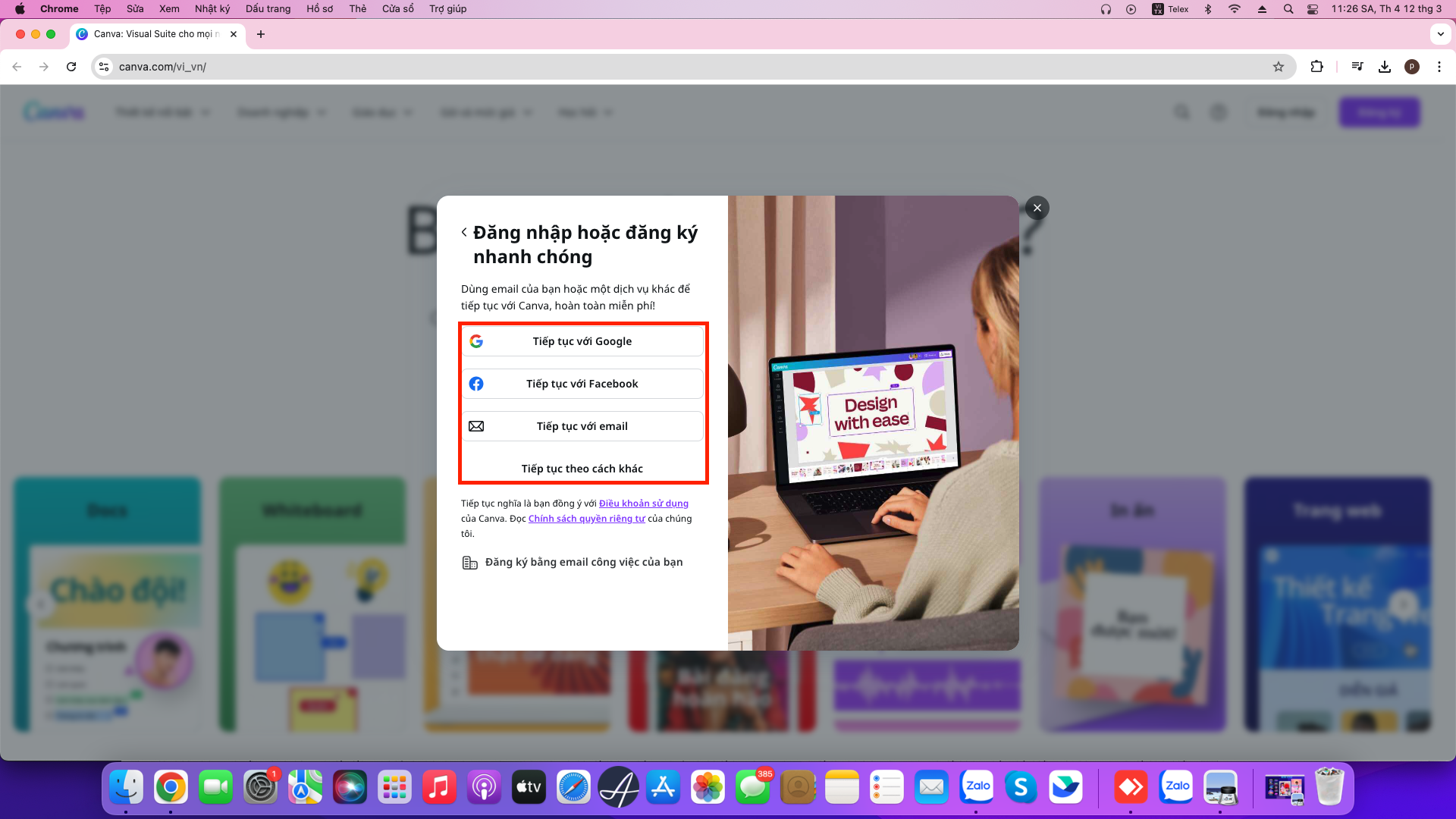Bookmark this page with the star
Screen dimensions: 1456x819
[1279, 67]
